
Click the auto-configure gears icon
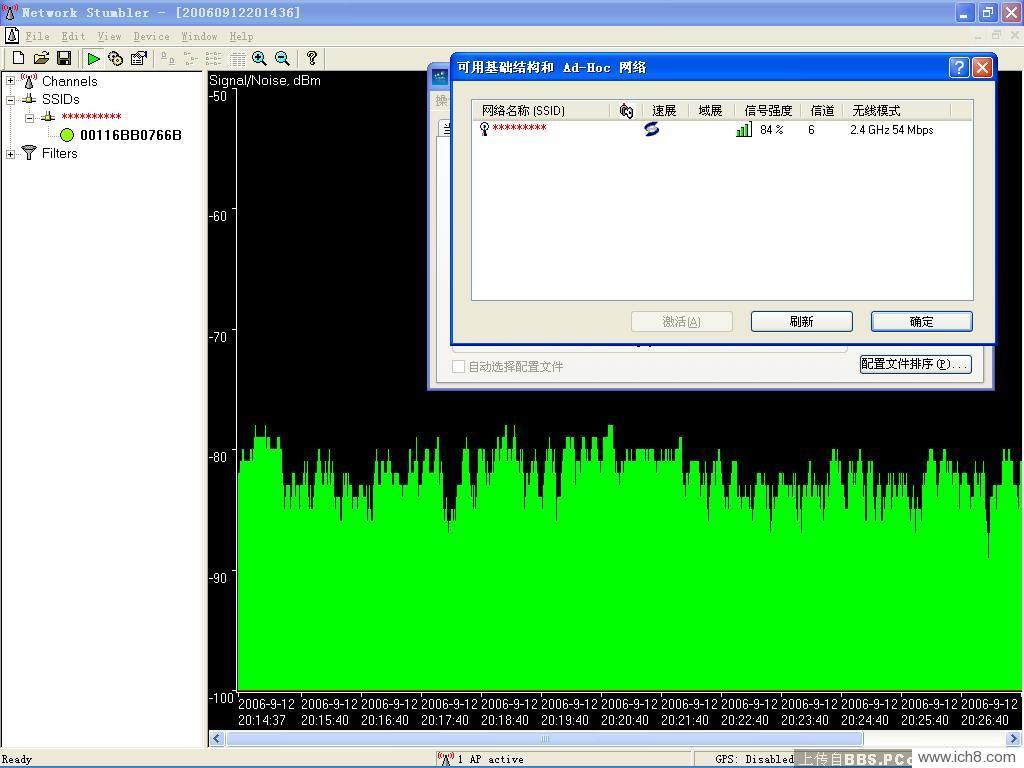click(116, 59)
